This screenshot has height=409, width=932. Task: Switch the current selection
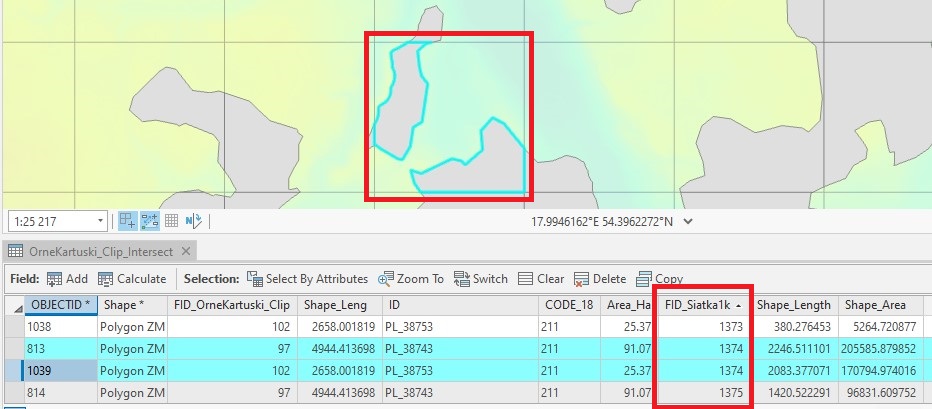(462, 279)
